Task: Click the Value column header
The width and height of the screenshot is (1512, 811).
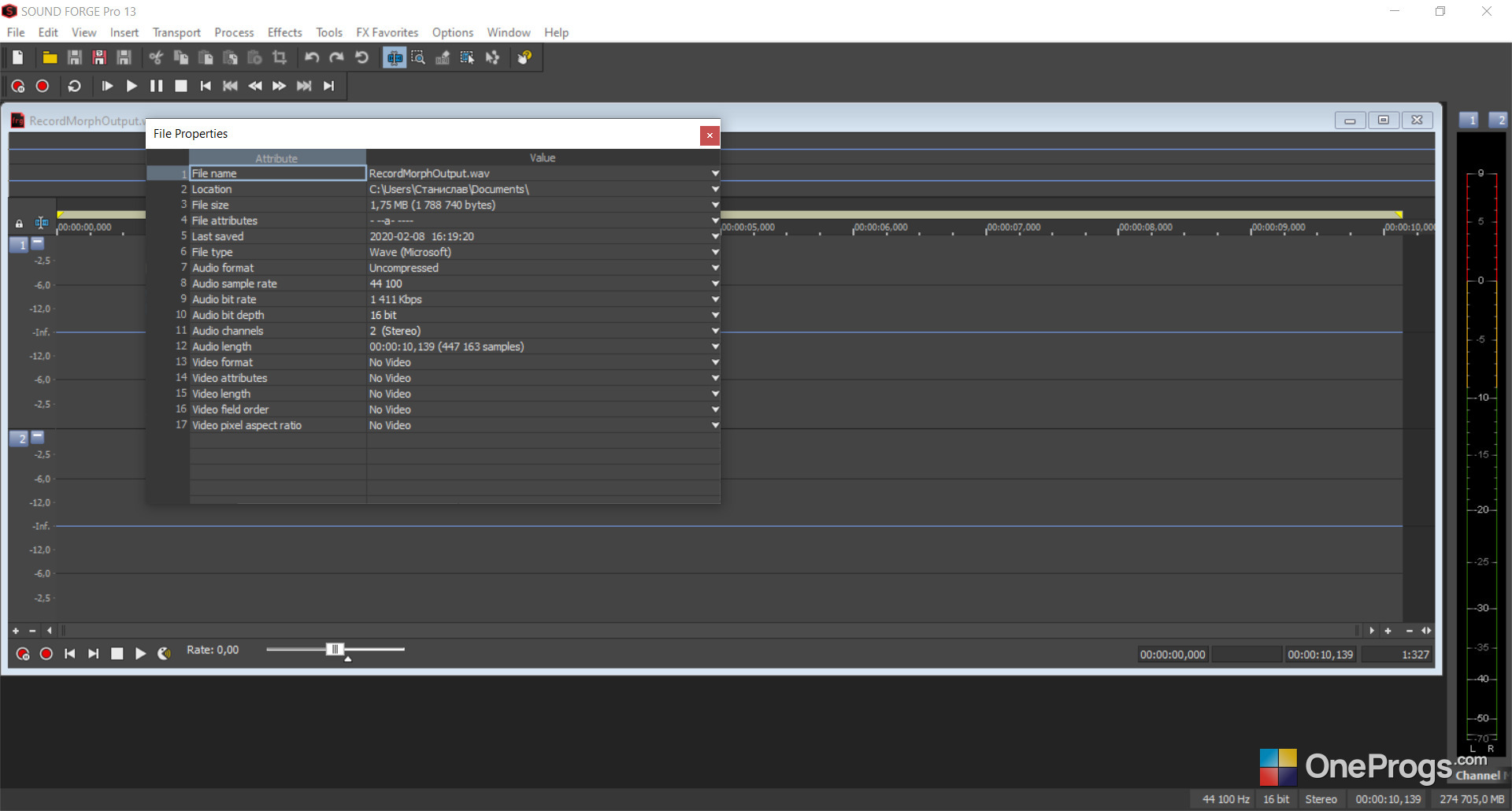Action: (x=543, y=157)
